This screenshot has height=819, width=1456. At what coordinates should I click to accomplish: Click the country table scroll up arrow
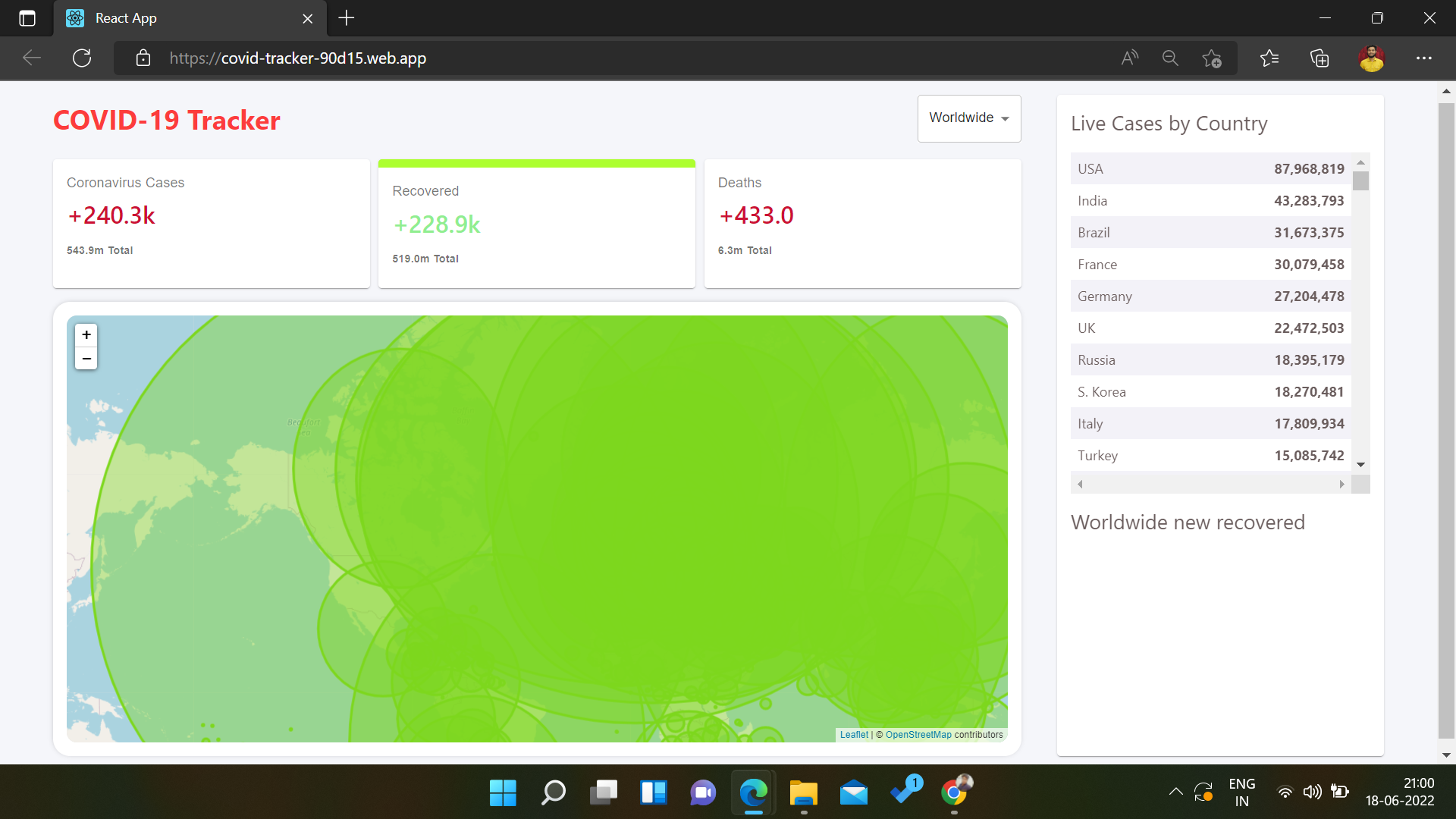[1360, 162]
